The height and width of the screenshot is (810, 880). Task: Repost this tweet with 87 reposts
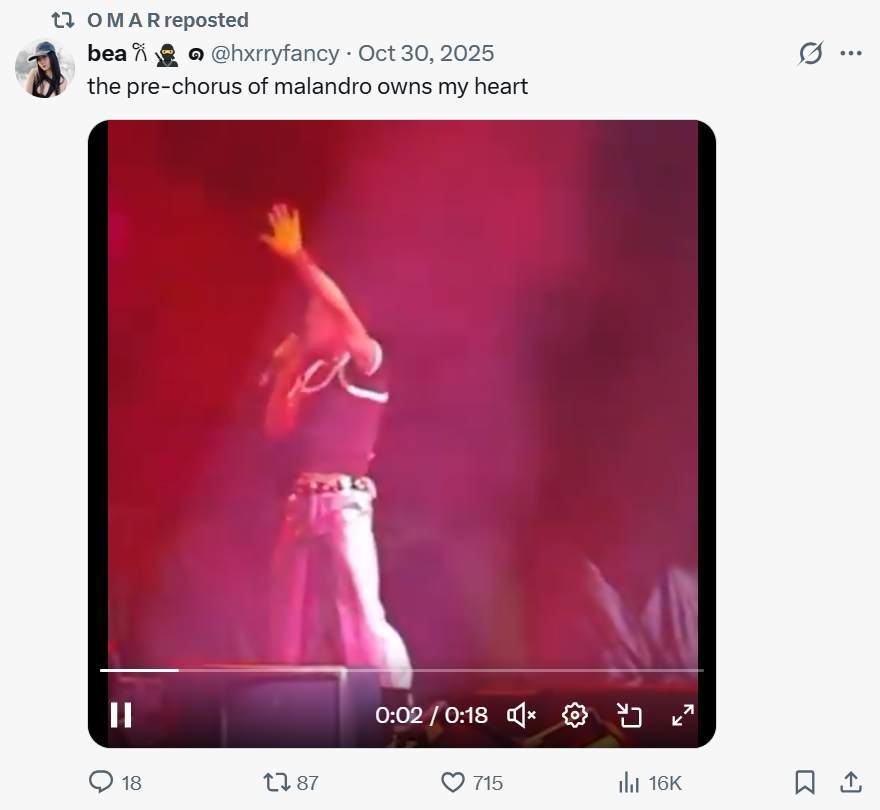tap(275, 782)
